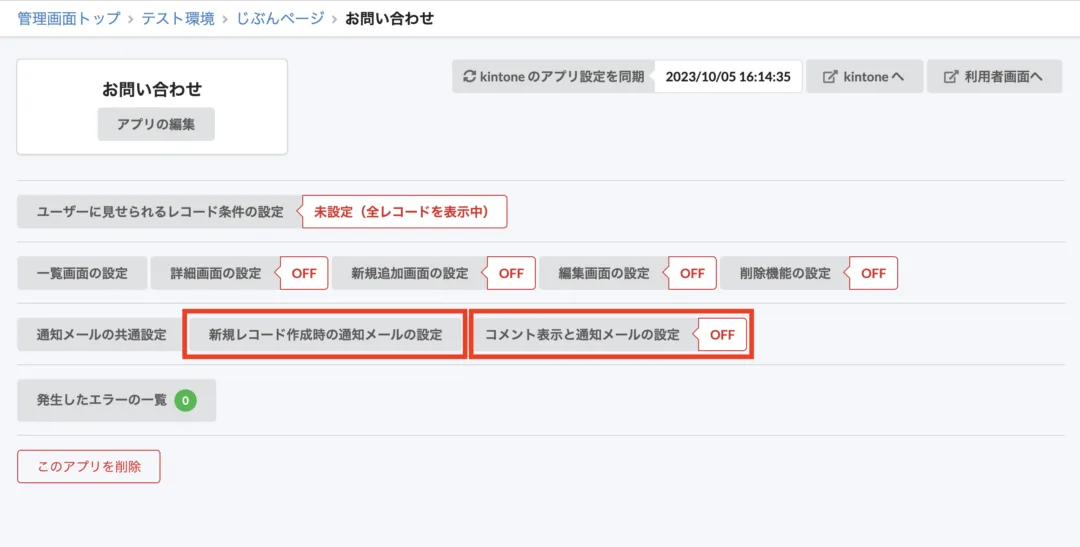Open 通知メールの共通設定
This screenshot has width=1080, height=547.
pyautogui.click(x=101, y=335)
